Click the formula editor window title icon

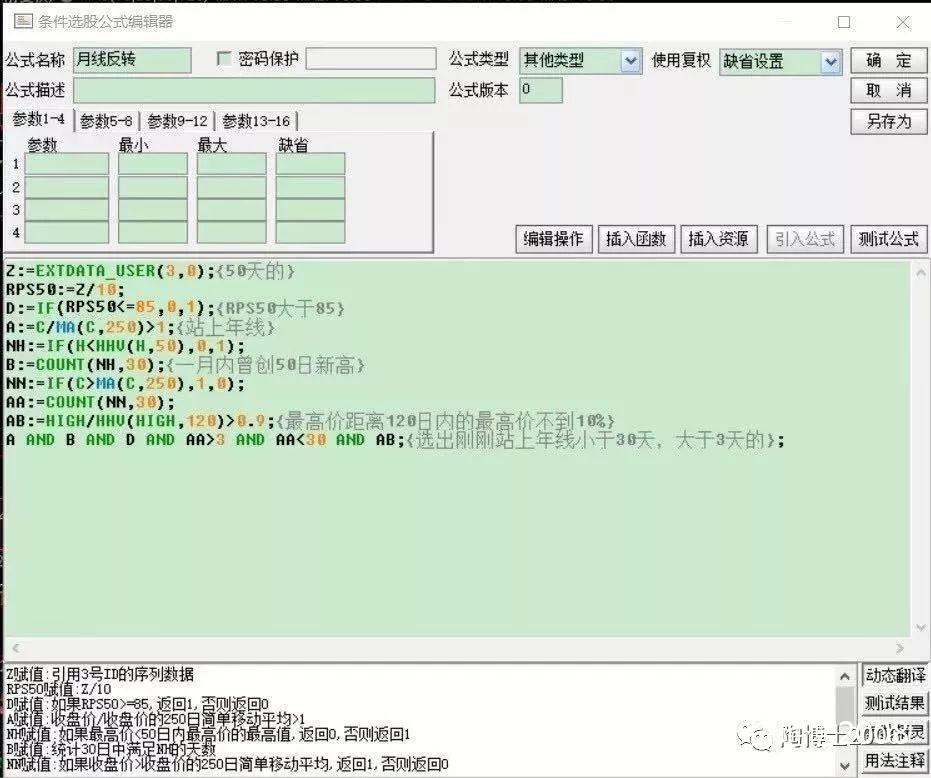point(23,21)
